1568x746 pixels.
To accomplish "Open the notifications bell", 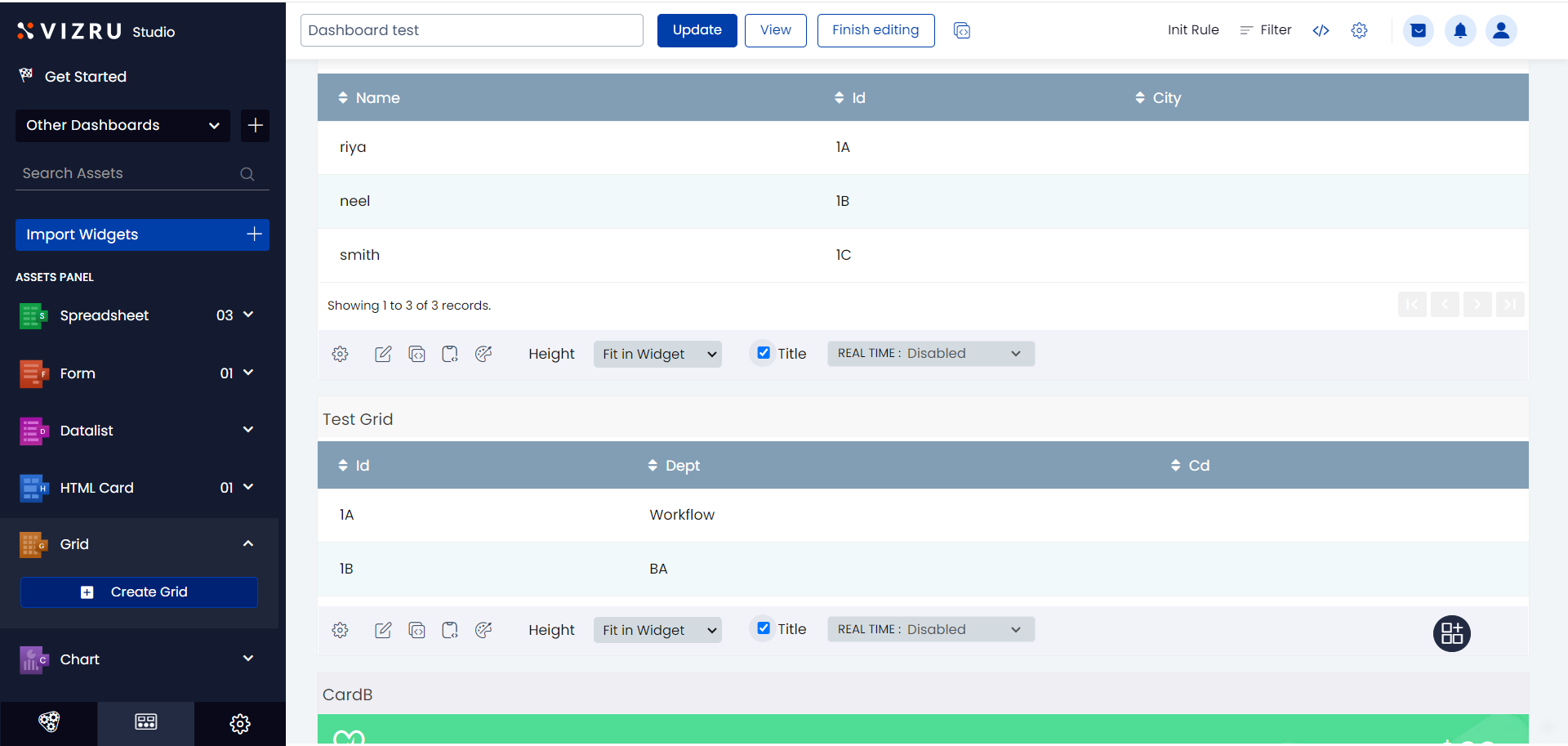I will pos(1459,31).
